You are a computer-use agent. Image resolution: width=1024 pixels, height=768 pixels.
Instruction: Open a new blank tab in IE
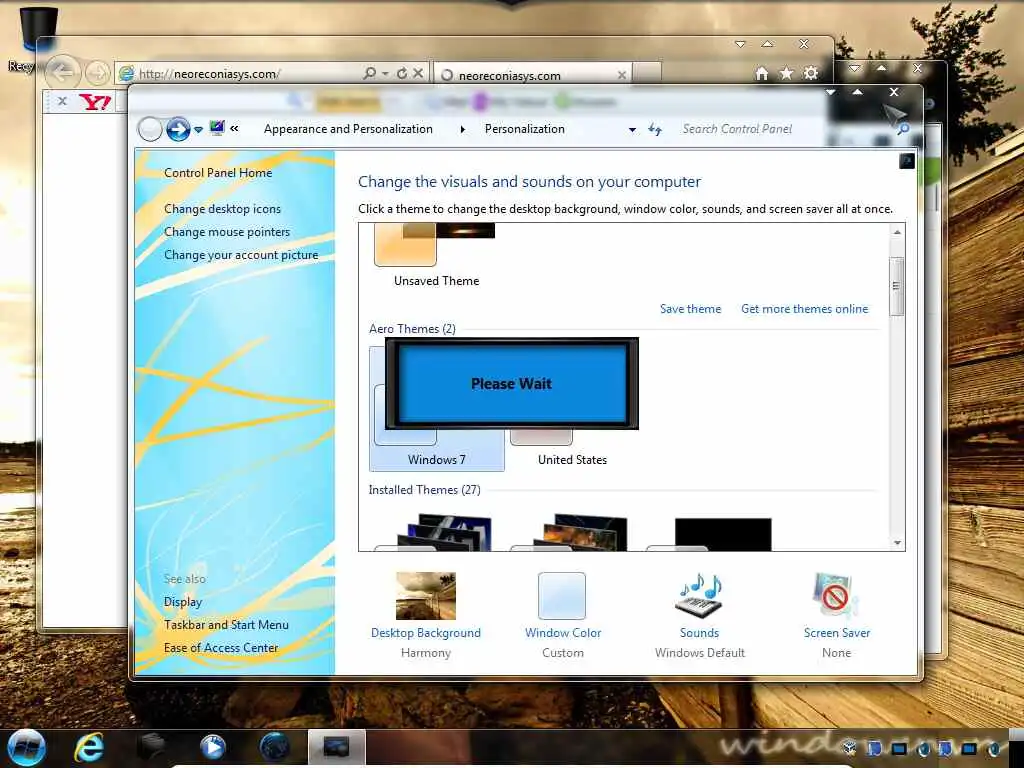click(x=647, y=74)
